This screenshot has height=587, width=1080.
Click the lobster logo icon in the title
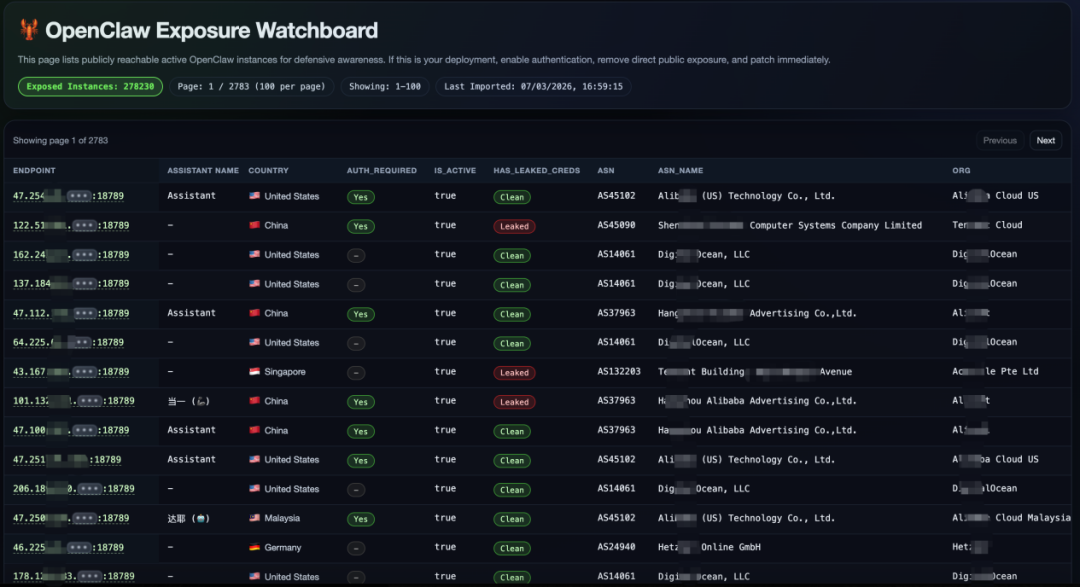[29, 31]
